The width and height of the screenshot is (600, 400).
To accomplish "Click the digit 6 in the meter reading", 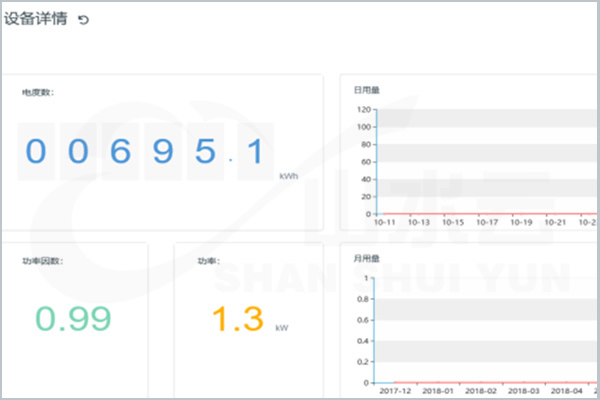I will [121, 152].
